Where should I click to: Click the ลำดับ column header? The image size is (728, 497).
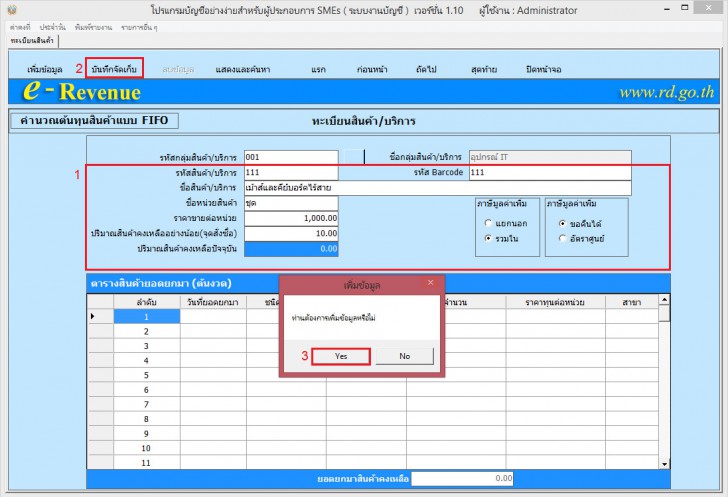[146, 302]
